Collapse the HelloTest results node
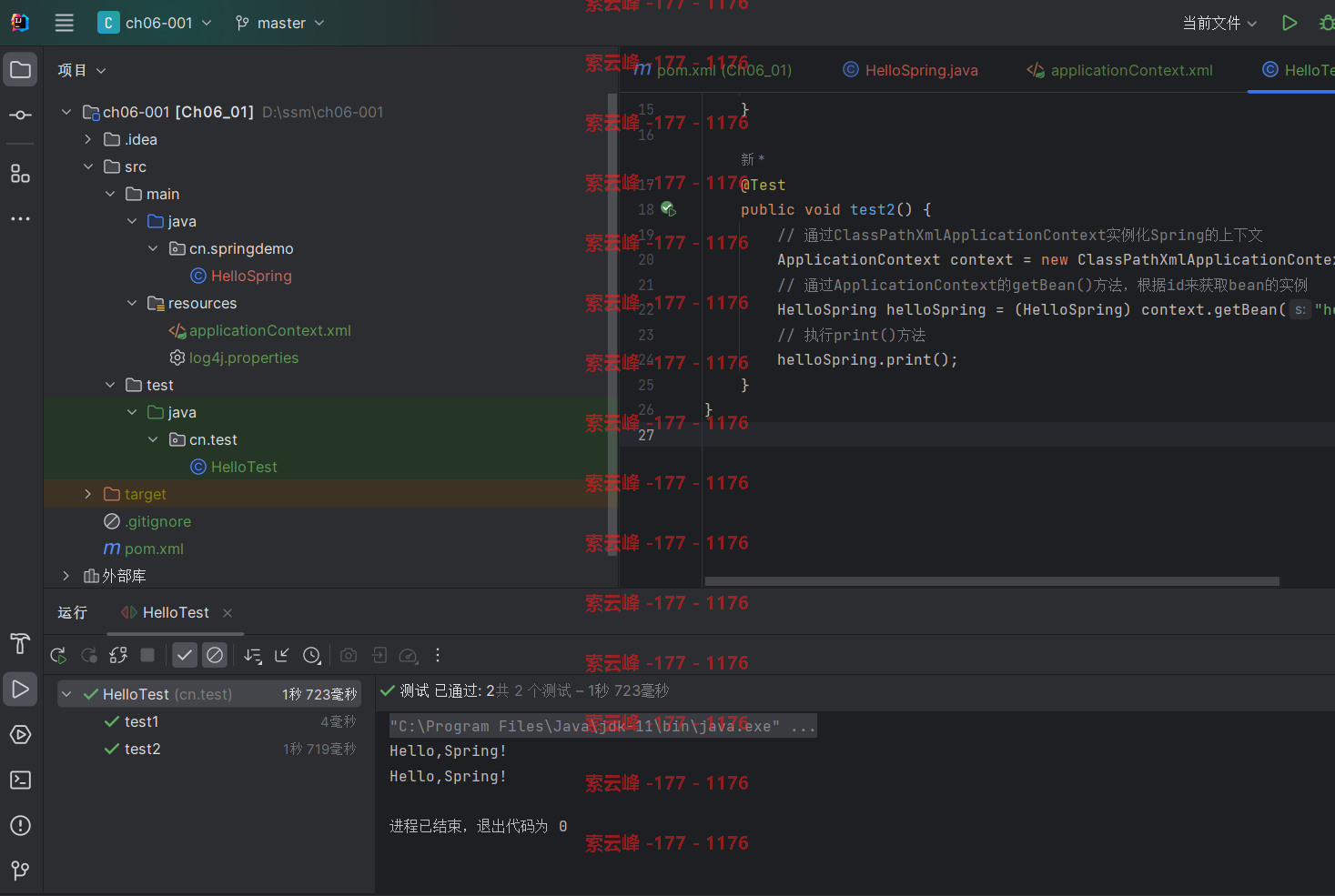 pos(66,694)
